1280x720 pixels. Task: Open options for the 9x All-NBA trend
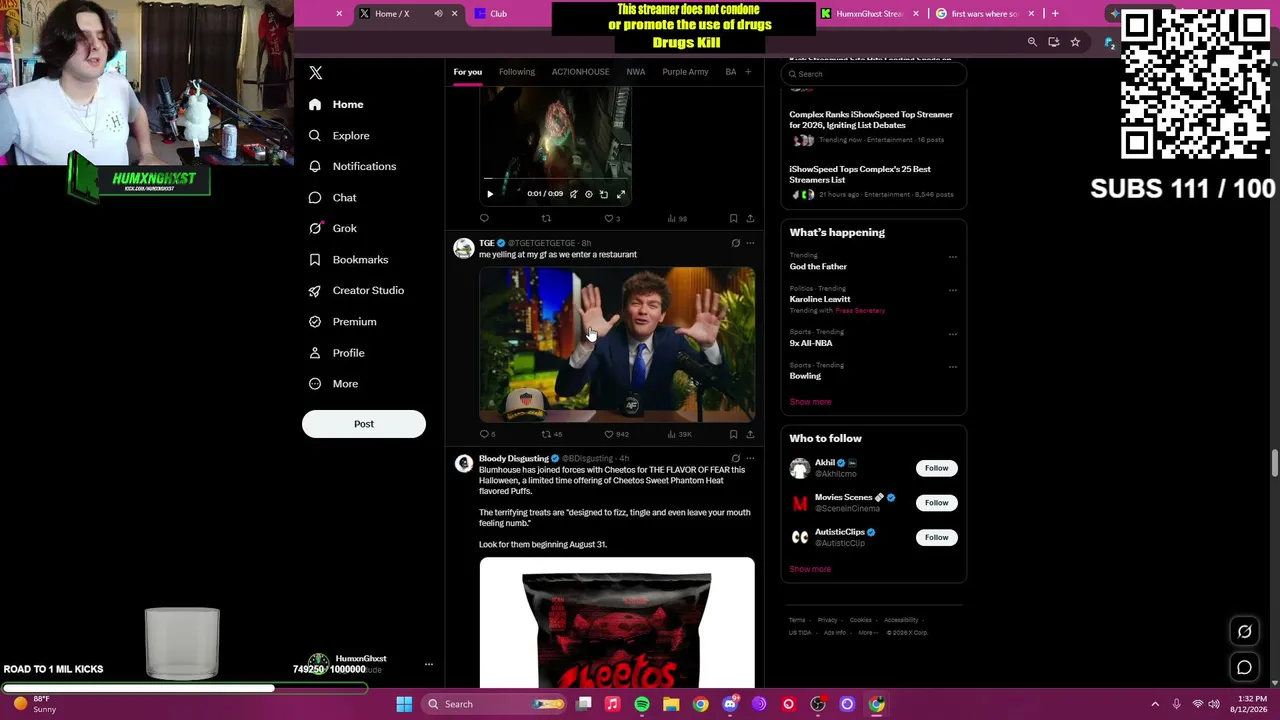point(952,333)
